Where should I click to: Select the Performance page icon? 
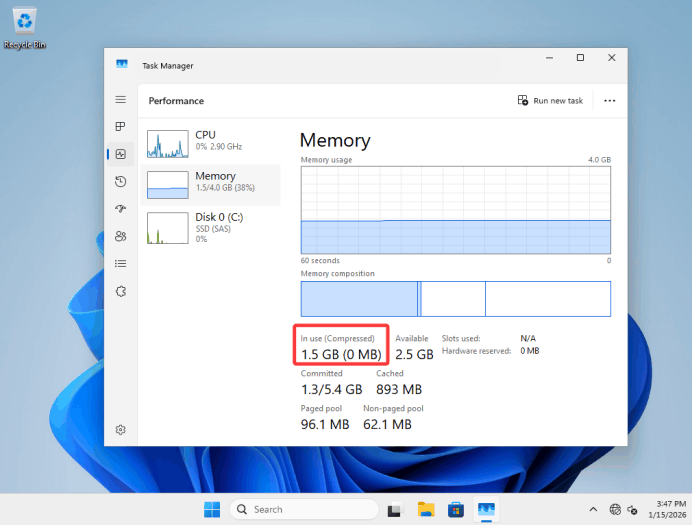click(120, 154)
